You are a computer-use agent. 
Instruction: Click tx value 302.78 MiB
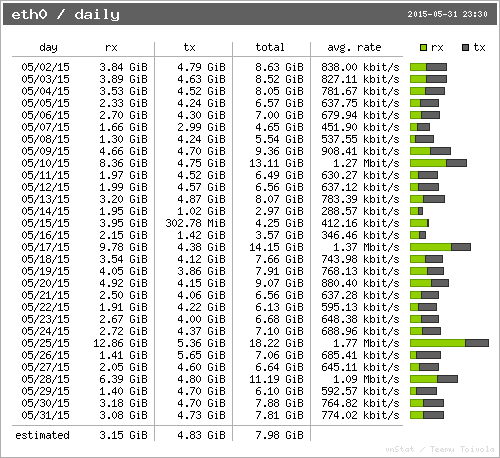pyautogui.click(x=195, y=223)
